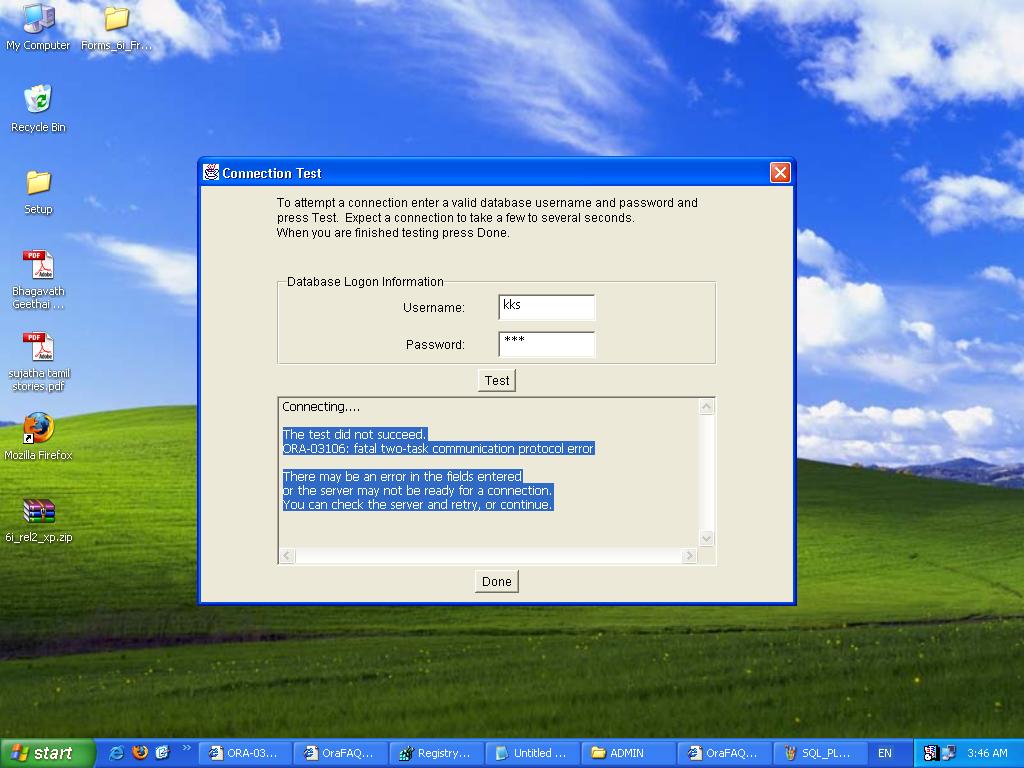
Task: Select the Forms_6i_Fr... folder icon
Action: [x=116, y=26]
